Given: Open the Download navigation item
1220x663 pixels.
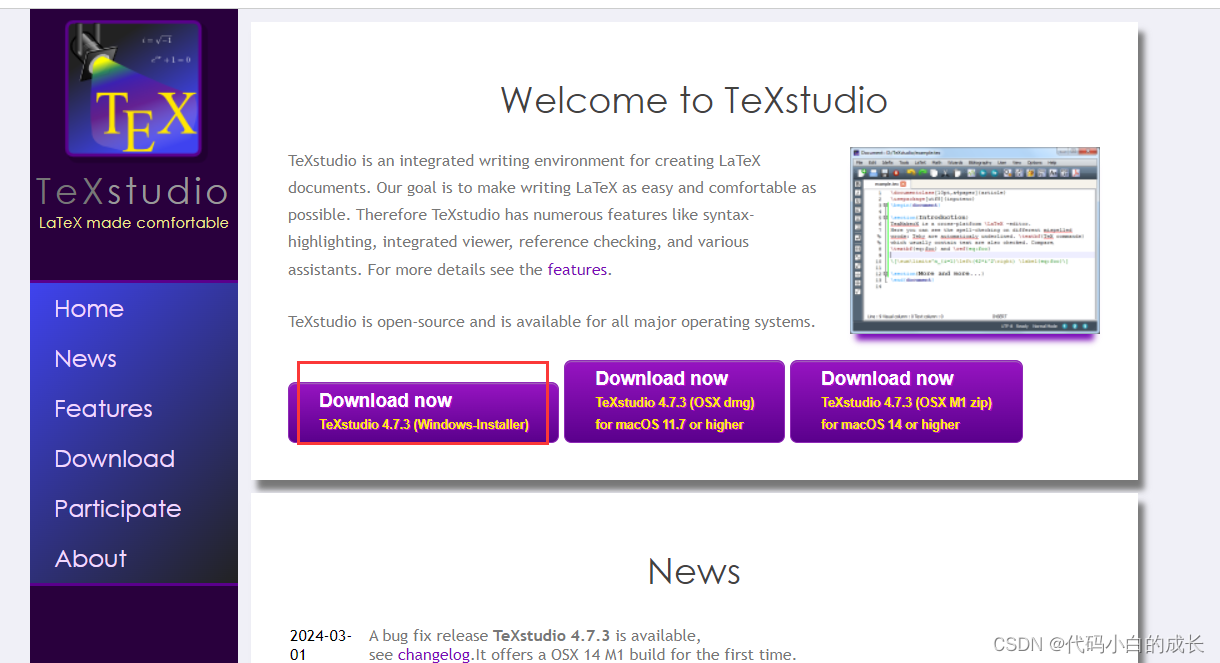Looking at the screenshot, I should 114,459.
